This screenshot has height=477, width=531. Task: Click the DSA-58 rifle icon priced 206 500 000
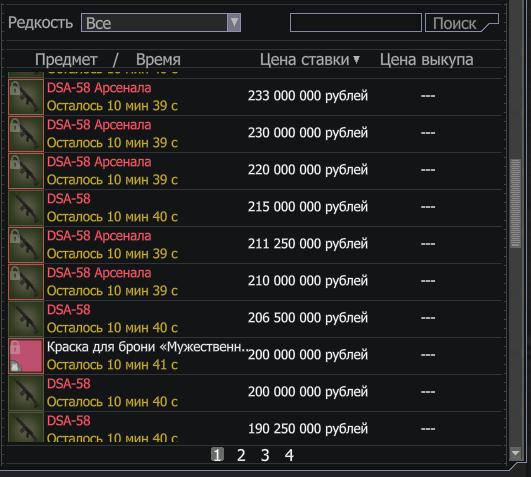pos(26,319)
